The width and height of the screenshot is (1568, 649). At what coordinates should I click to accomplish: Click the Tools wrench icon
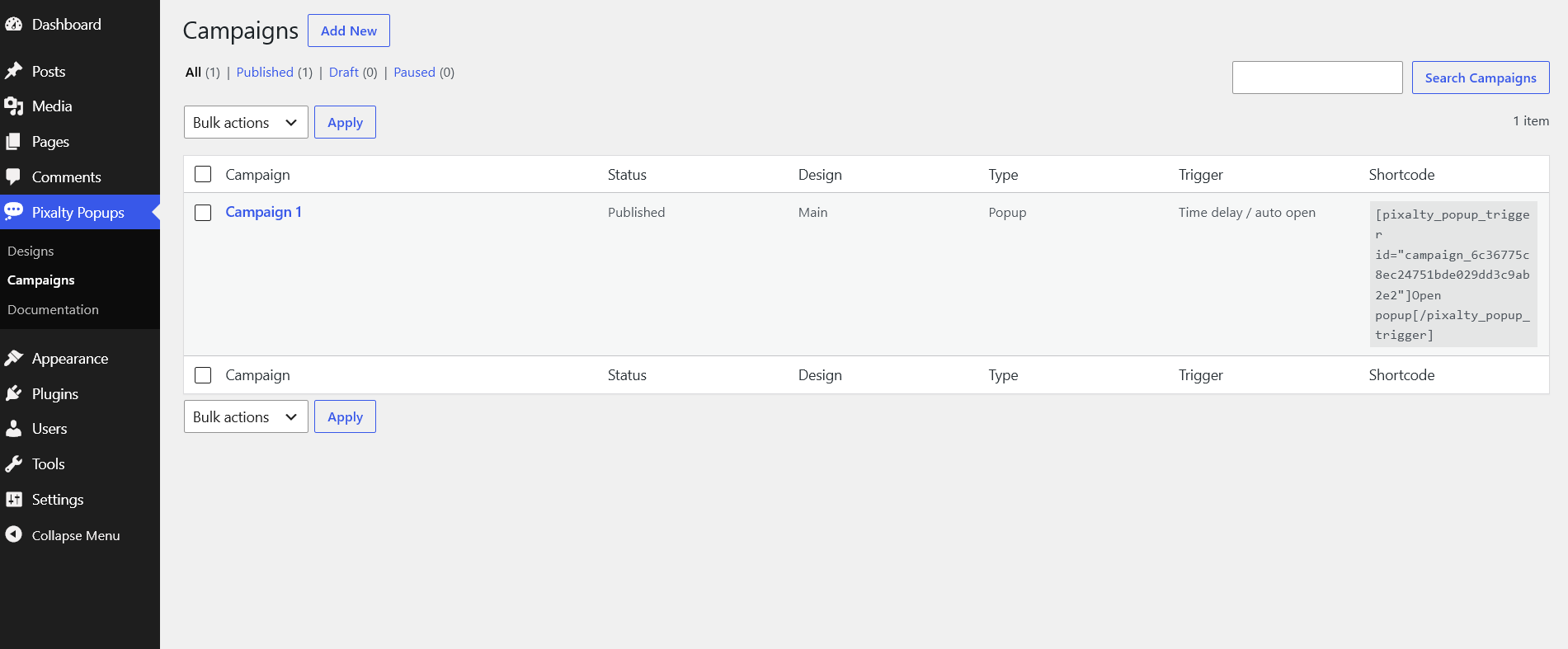point(14,464)
